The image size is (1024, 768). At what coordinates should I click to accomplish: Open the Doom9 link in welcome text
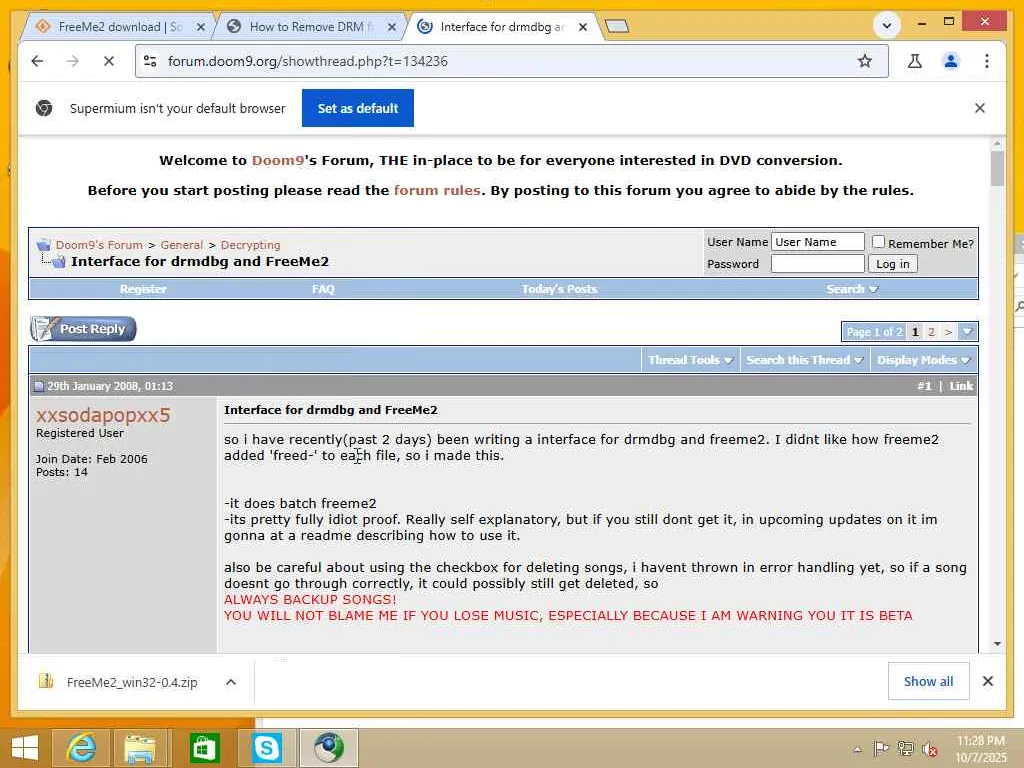click(278, 161)
